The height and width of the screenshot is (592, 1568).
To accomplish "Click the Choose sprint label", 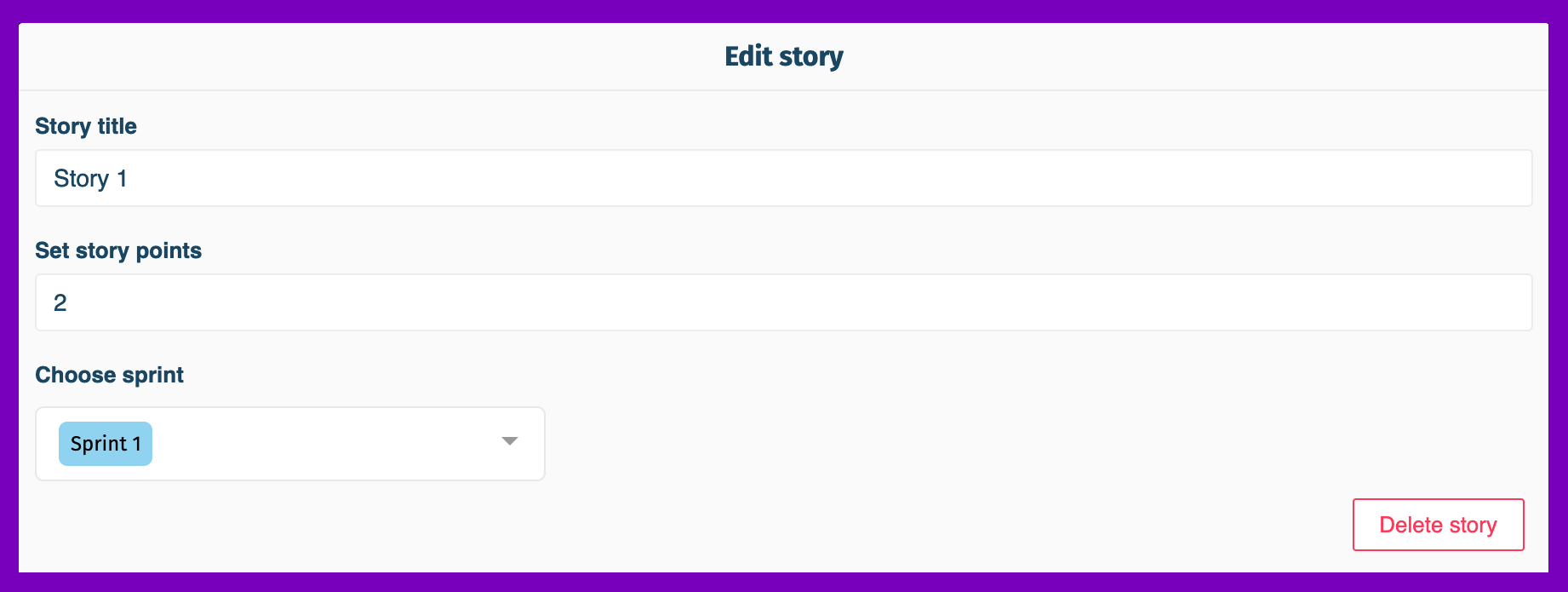I will click(110, 375).
